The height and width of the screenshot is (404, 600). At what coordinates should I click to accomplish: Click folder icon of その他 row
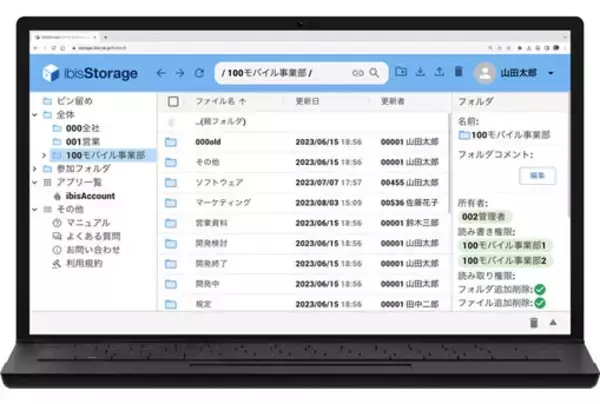pyautogui.click(x=171, y=162)
